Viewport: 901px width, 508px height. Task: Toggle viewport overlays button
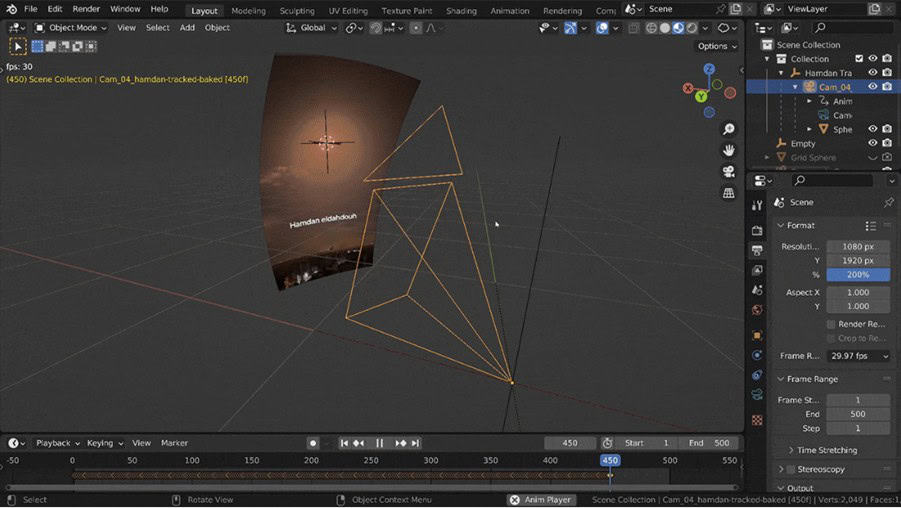(x=602, y=28)
